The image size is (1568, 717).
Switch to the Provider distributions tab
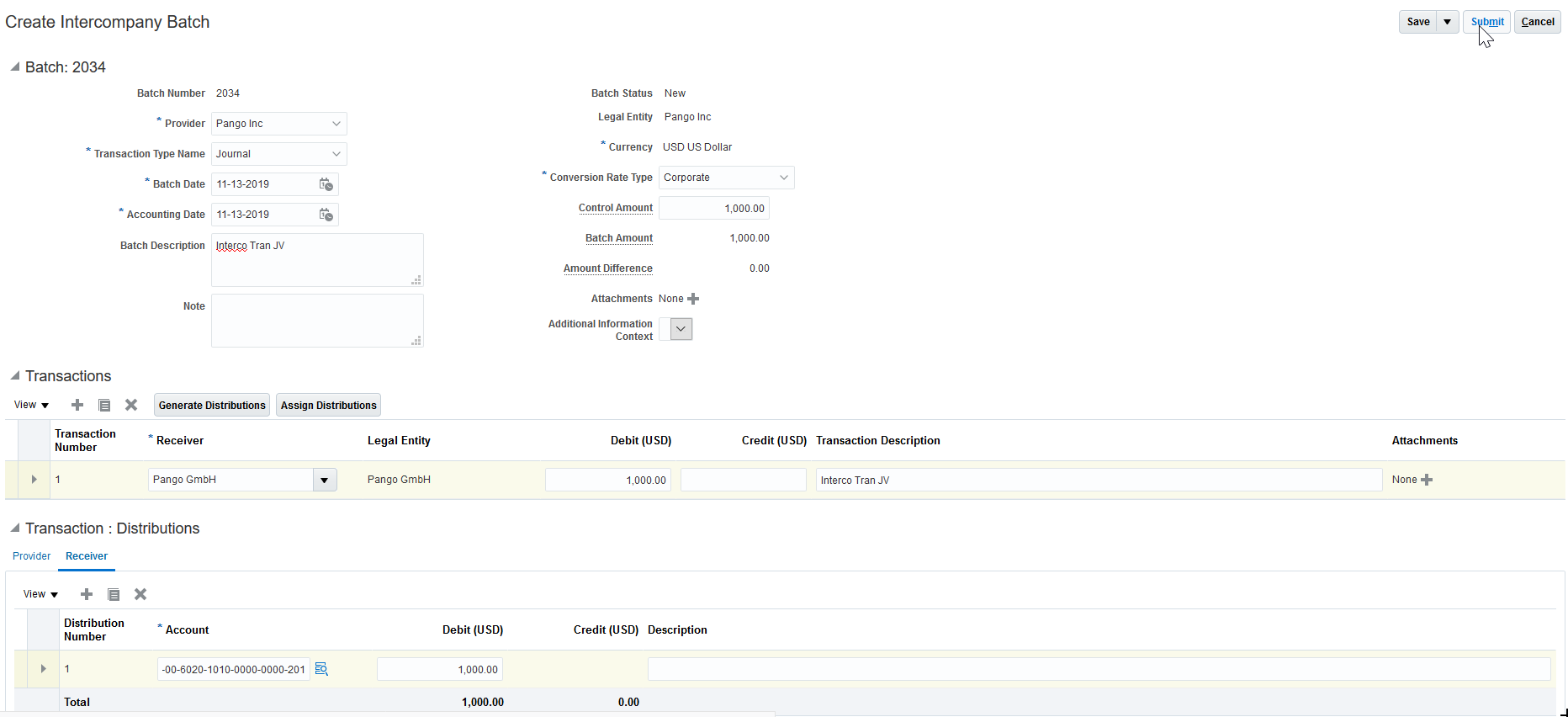click(32, 556)
